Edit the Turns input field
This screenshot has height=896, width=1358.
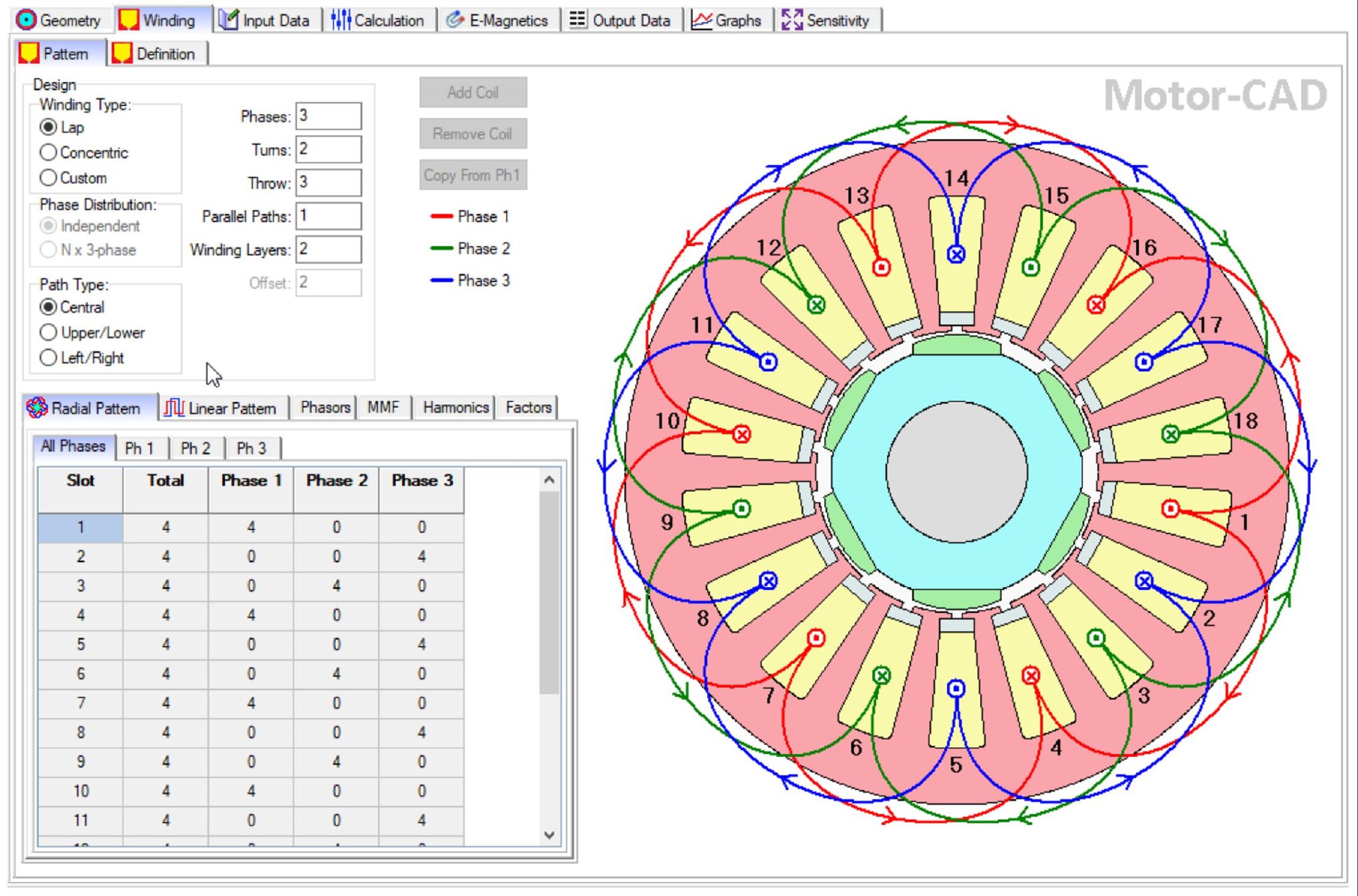click(328, 149)
